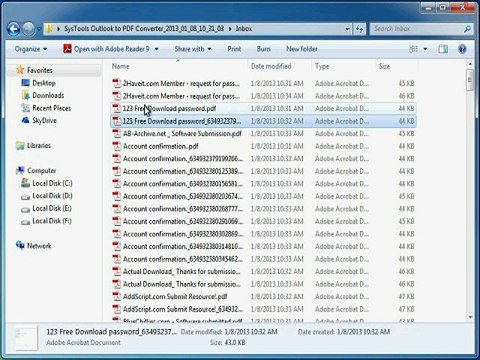Open the view options dropdown arrow
This screenshot has height=360, width=480.
pyautogui.click(x=425, y=49)
